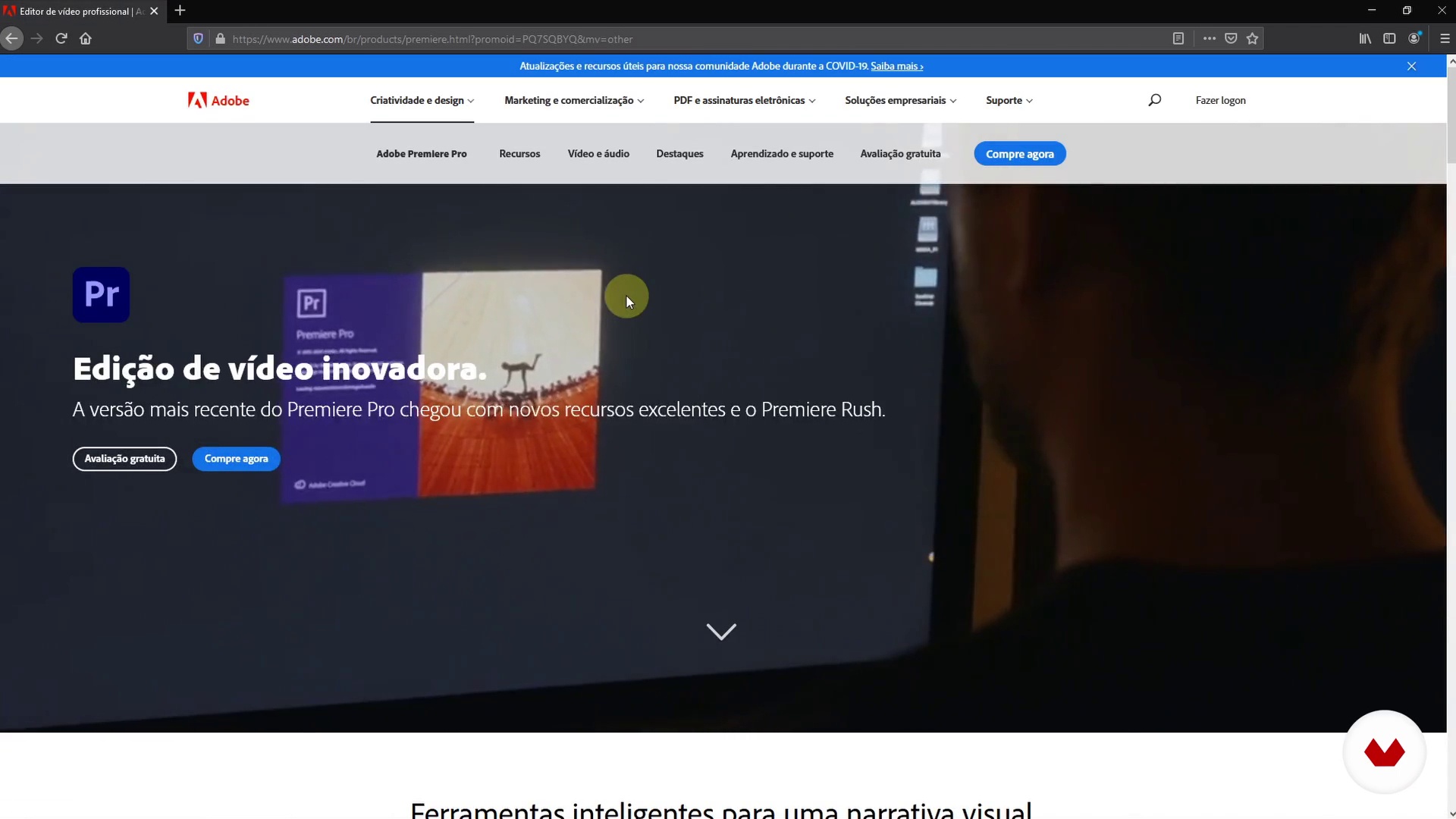Go to the browser Home page
Viewport: 1456px width, 819px height.
[86, 39]
